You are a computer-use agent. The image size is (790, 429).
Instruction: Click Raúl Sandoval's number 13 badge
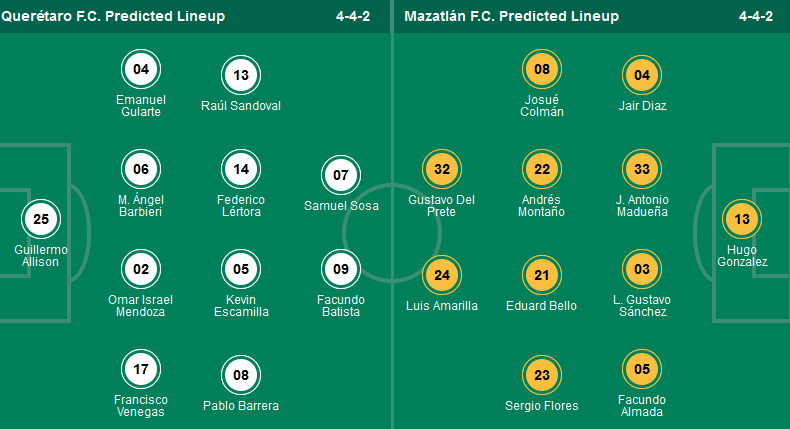[x=241, y=75]
